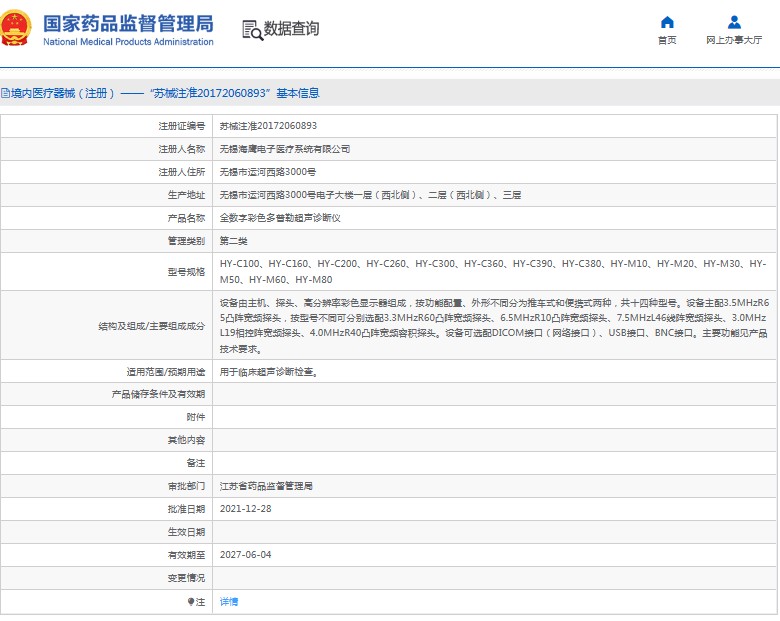Click the 备注 row label
Image resolution: width=780 pixels, height=621 pixels.
click(195, 463)
